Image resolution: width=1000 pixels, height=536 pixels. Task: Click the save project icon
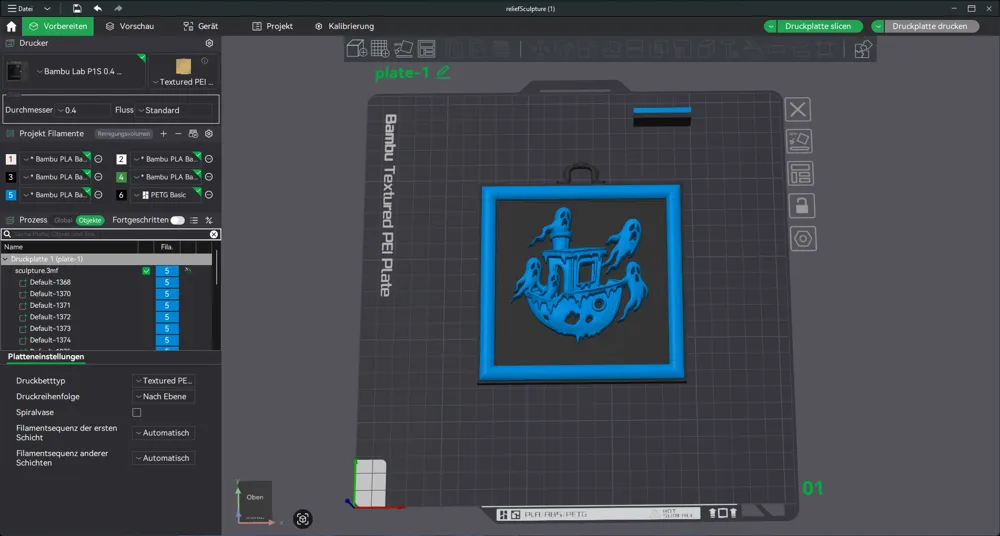tap(77, 8)
